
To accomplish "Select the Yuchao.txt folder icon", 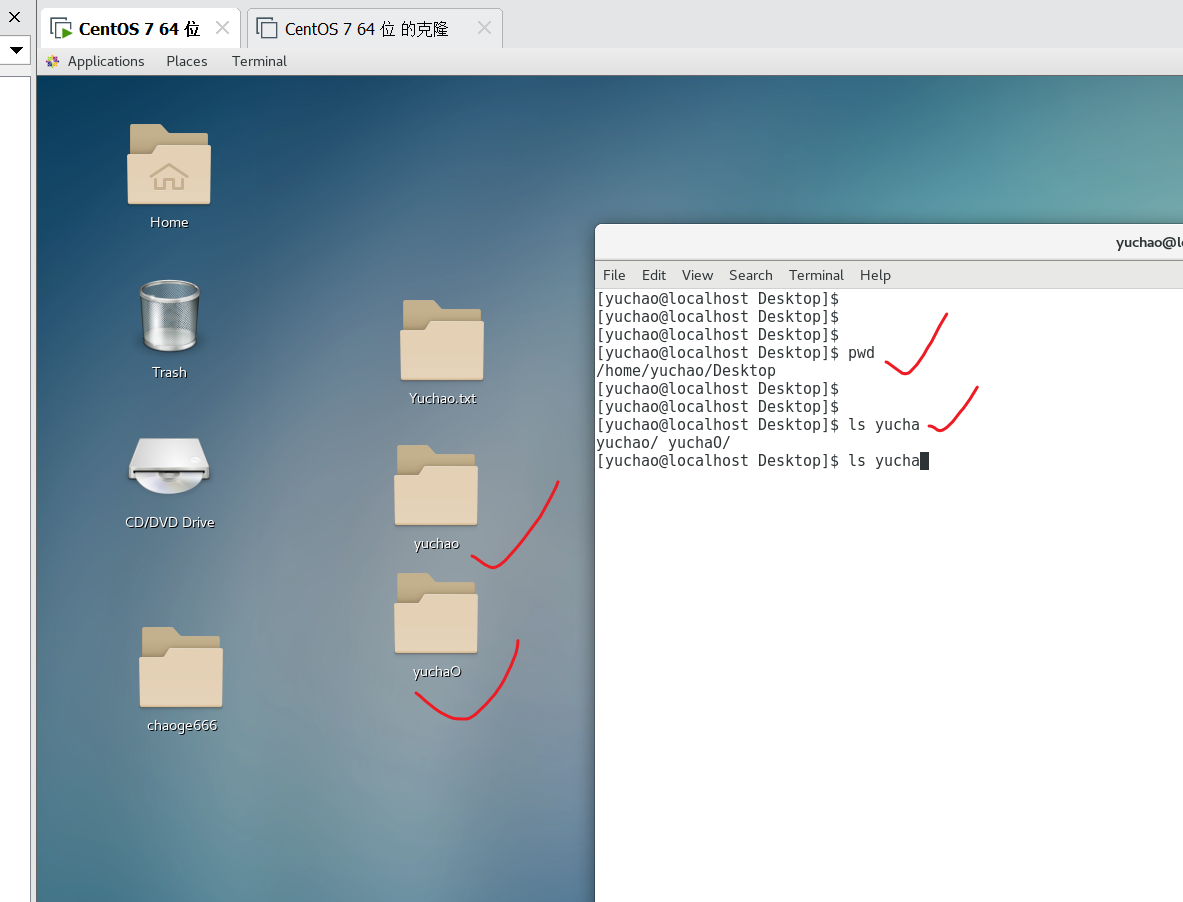I will click(x=442, y=341).
